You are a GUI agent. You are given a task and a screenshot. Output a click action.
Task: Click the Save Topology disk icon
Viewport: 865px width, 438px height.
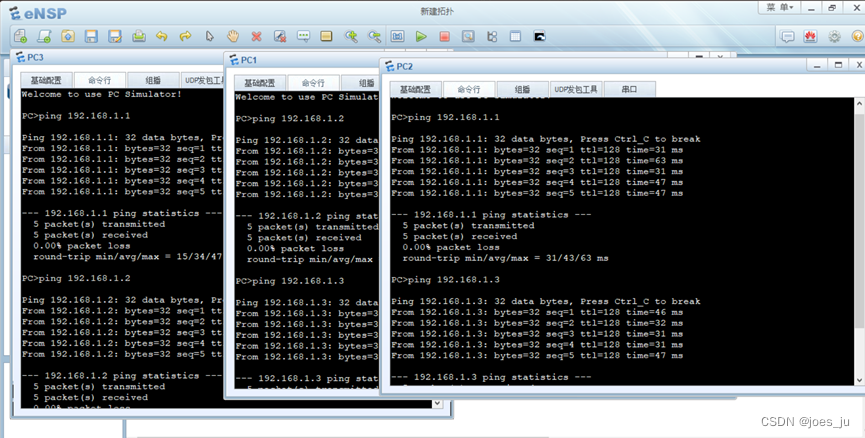(92, 36)
